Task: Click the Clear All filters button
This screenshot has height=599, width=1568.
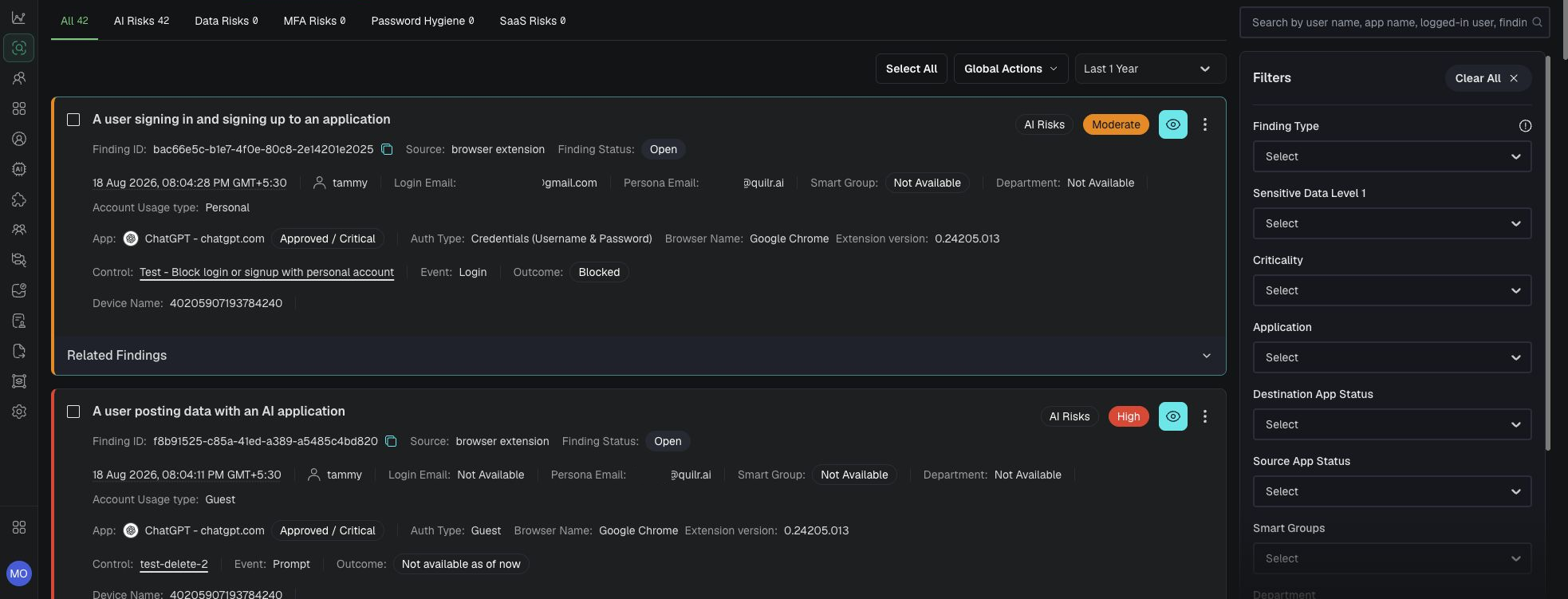Action: (1488, 78)
